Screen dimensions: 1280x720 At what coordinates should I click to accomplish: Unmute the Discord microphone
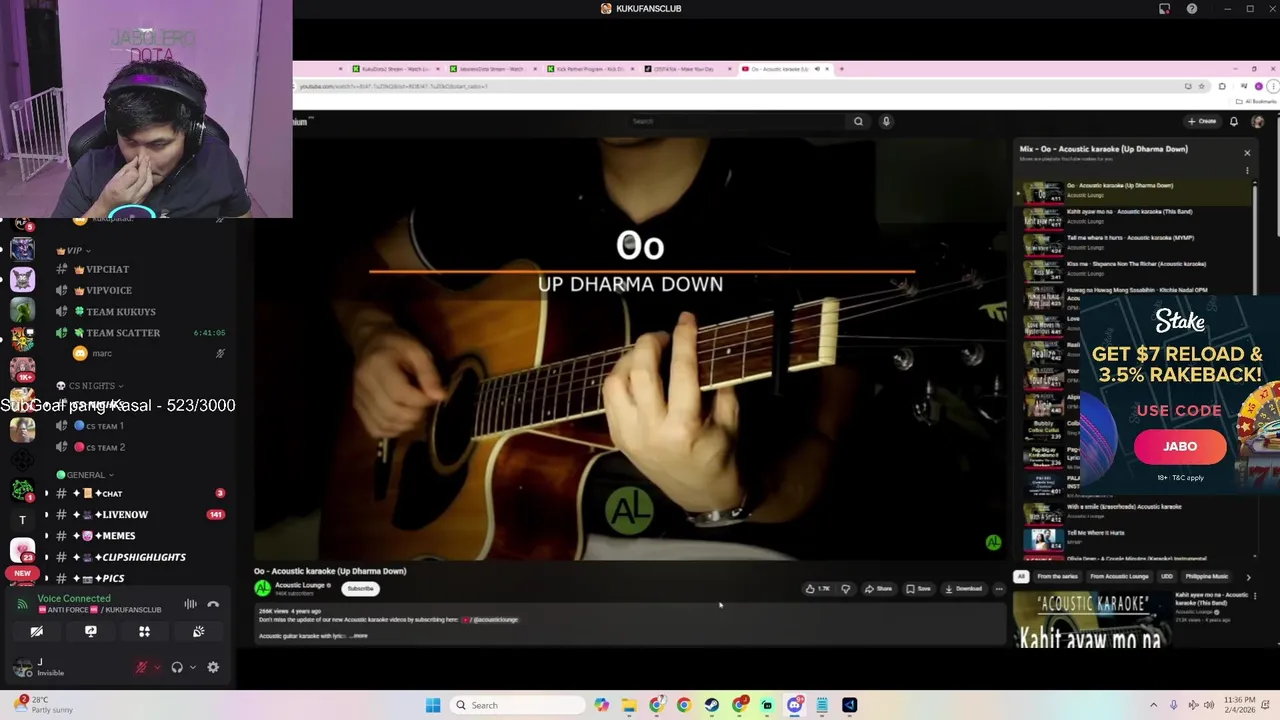[141, 667]
